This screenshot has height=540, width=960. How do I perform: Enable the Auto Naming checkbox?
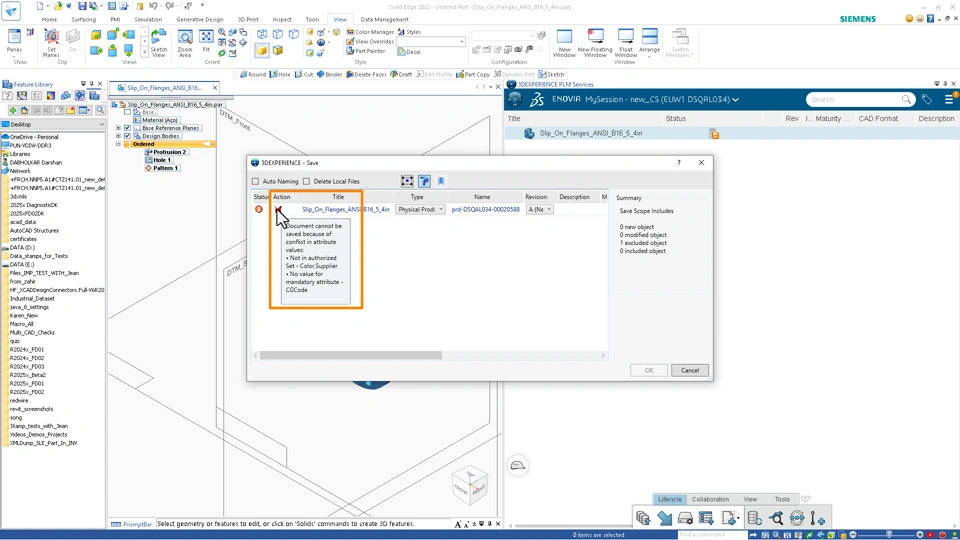click(255, 181)
